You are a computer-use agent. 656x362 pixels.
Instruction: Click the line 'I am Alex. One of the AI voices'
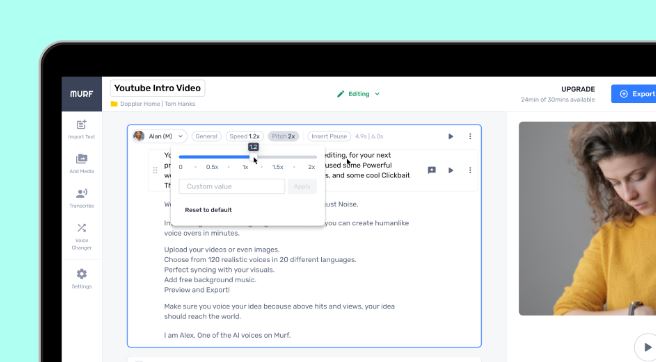click(x=227, y=335)
